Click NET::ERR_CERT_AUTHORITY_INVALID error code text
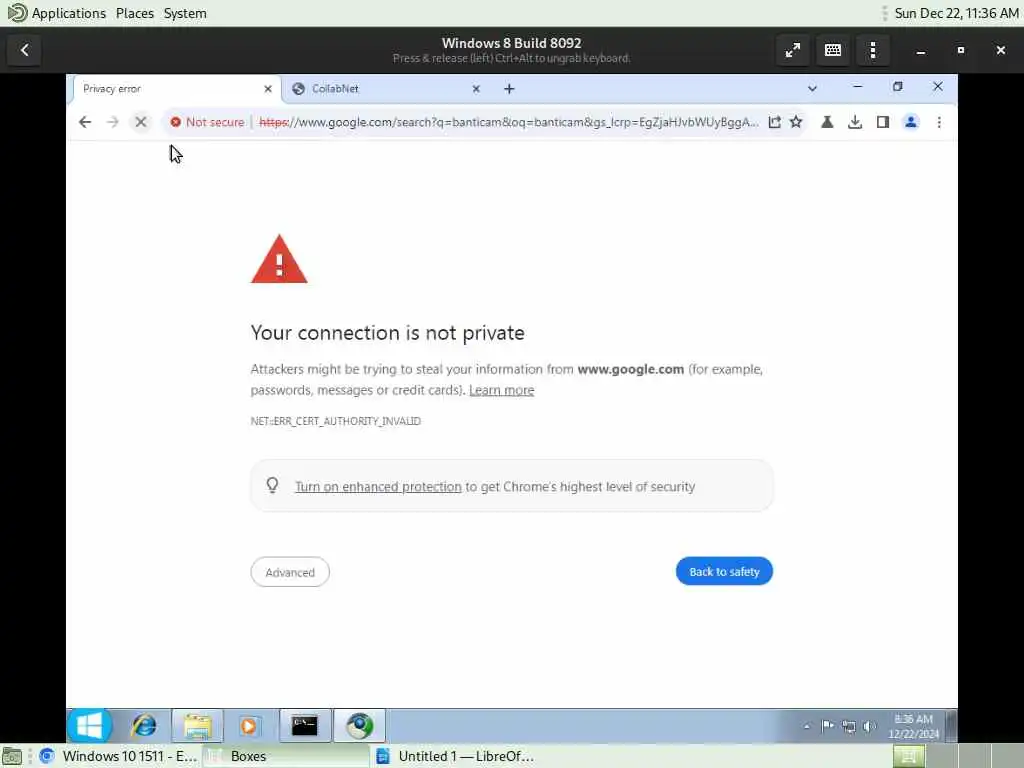The width and height of the screenshot is (1024, 768). (336, 421)
